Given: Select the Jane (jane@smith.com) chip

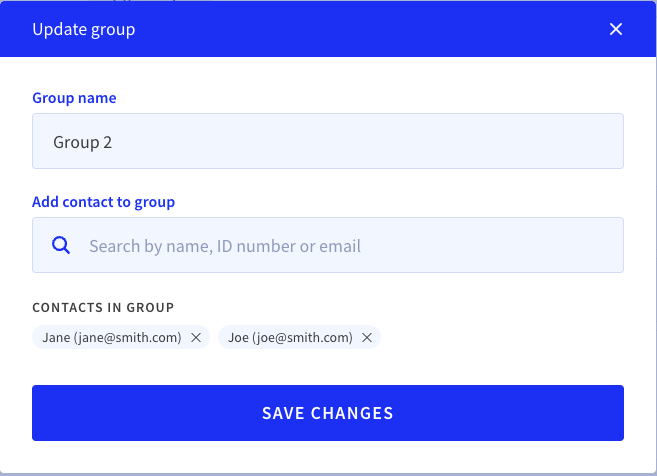Looking at the screenshot, I should pos(121,337).
